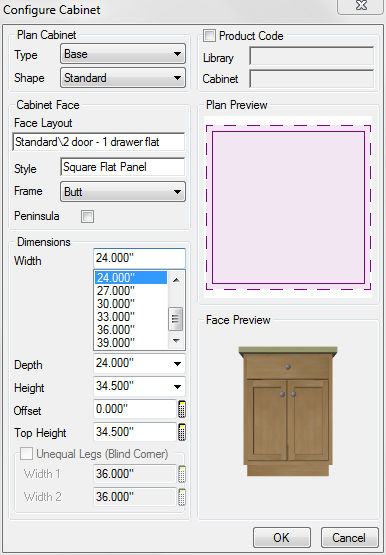Expand the Depth dropdown arrow

click(178, 364)
